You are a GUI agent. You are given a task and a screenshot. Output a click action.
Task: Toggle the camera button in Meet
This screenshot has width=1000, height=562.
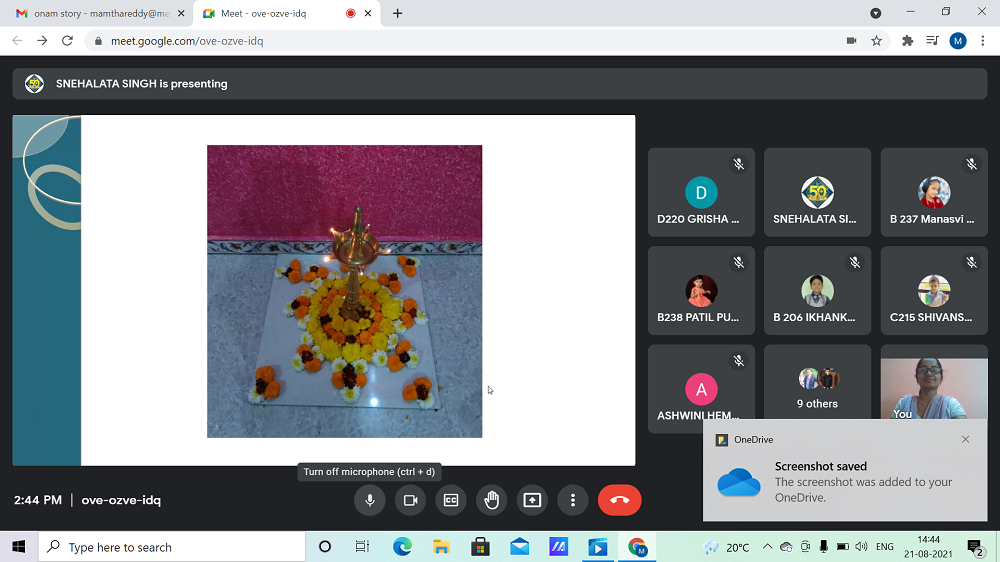410,500
